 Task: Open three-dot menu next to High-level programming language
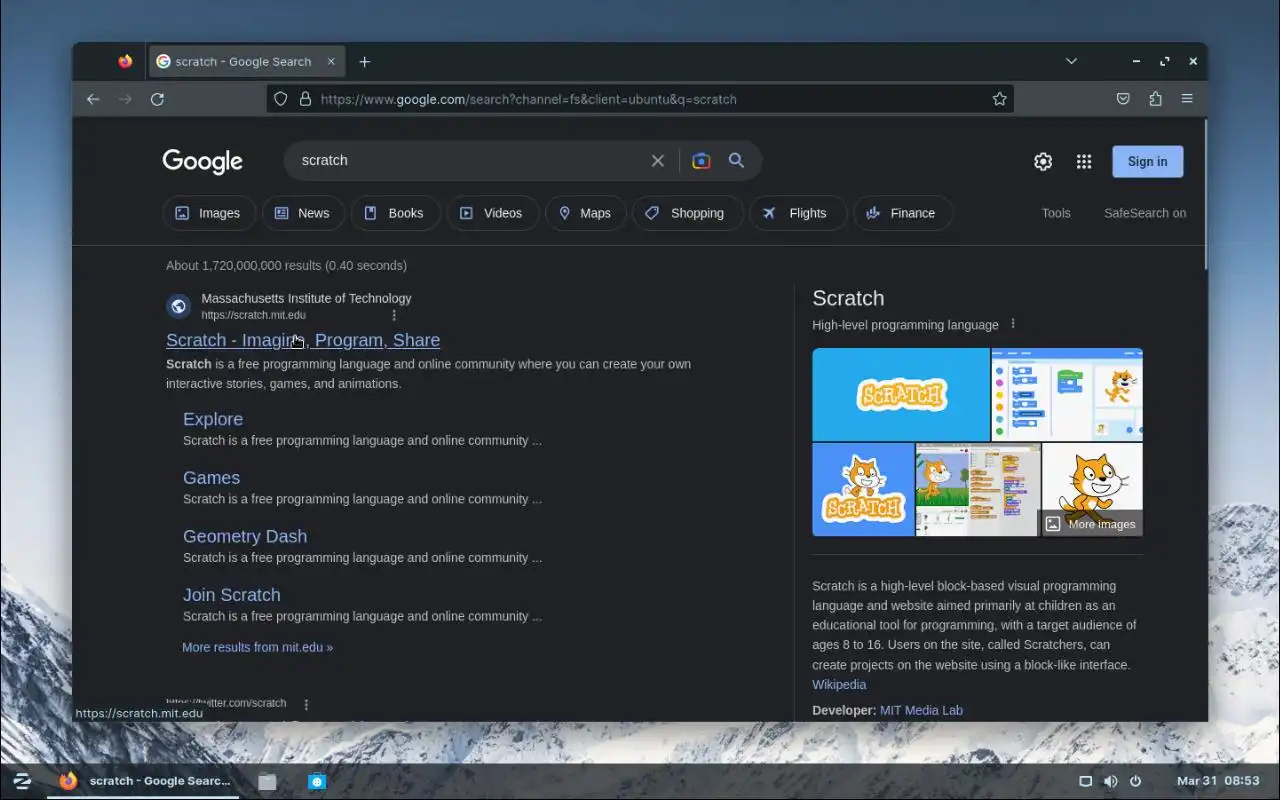click(1013, 324)
